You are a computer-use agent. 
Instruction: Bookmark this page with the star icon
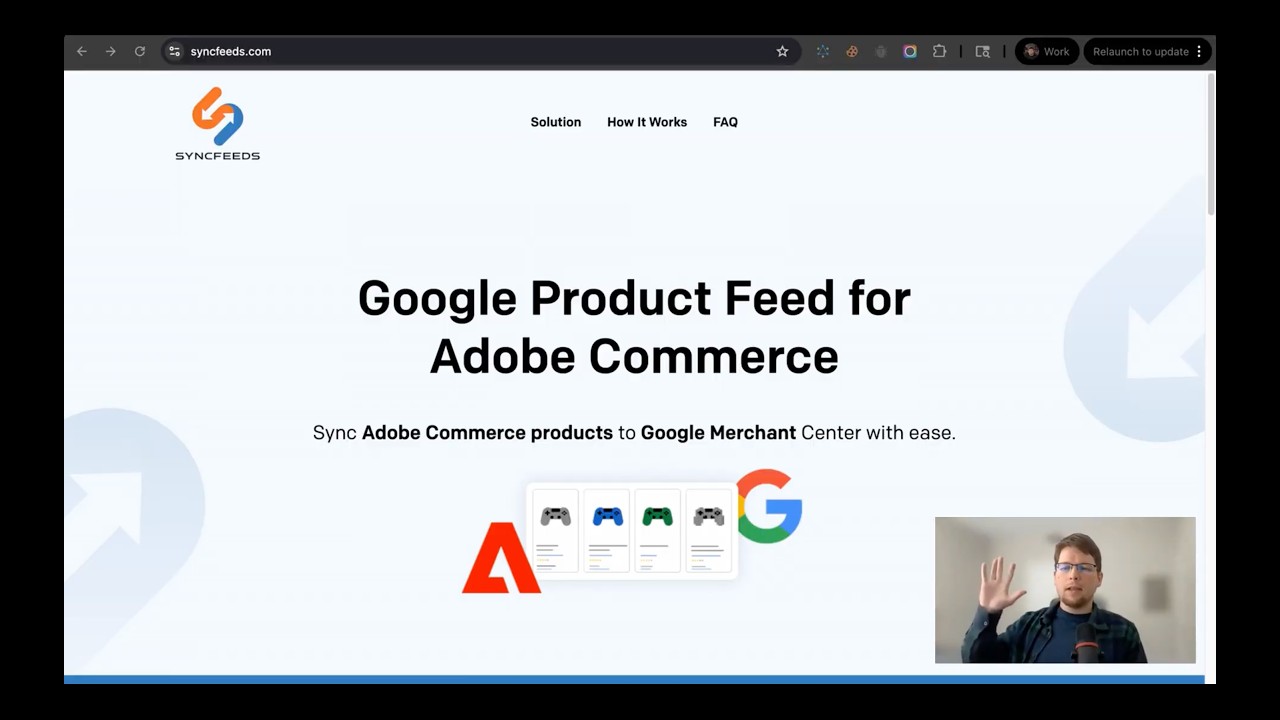tap(782, 52)
